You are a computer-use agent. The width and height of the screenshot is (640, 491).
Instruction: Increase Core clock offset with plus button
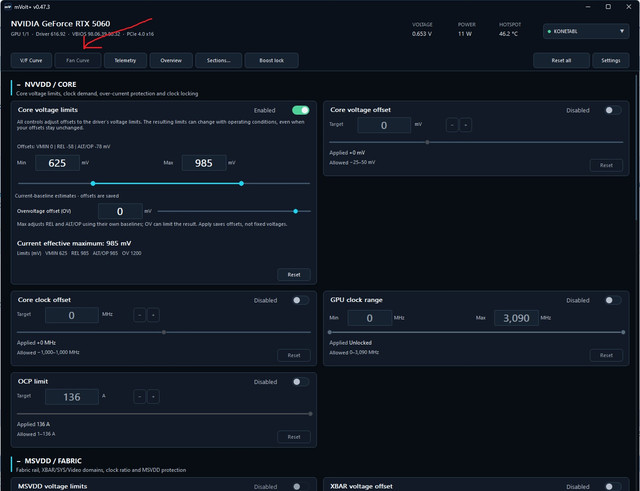pos(153,315)
